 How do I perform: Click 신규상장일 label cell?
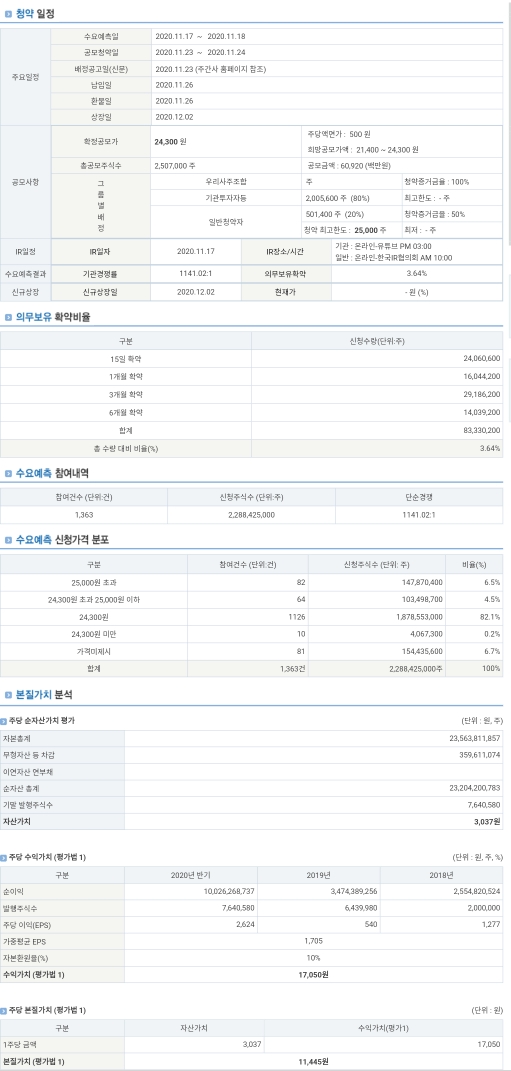101,292
